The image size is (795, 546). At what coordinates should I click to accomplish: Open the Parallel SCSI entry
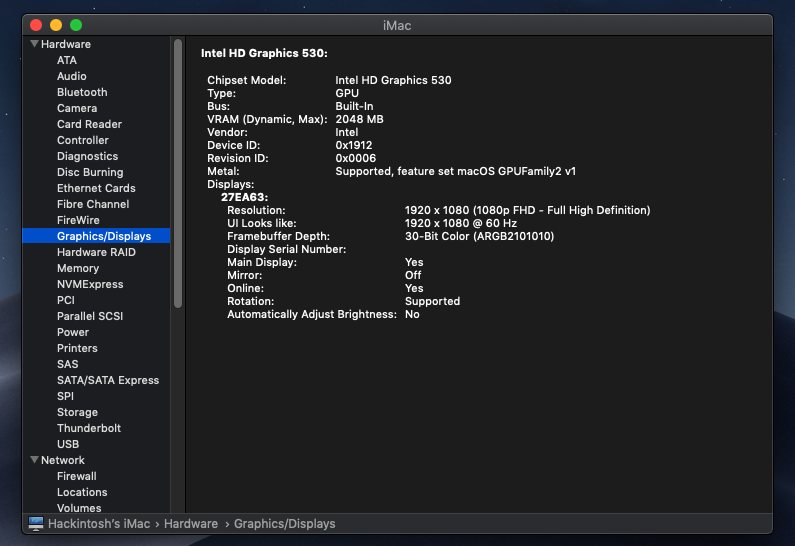tap(90, 316)
